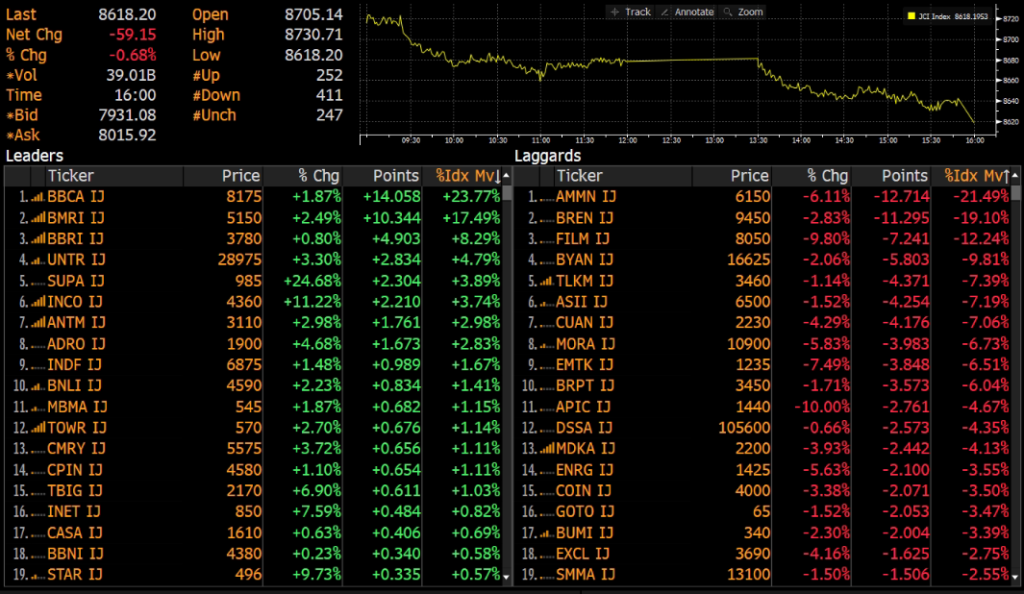This screenshot has width=1024, height=594.
Task: Click the Track crosshair icon on chart
Action: click(615, 12)
